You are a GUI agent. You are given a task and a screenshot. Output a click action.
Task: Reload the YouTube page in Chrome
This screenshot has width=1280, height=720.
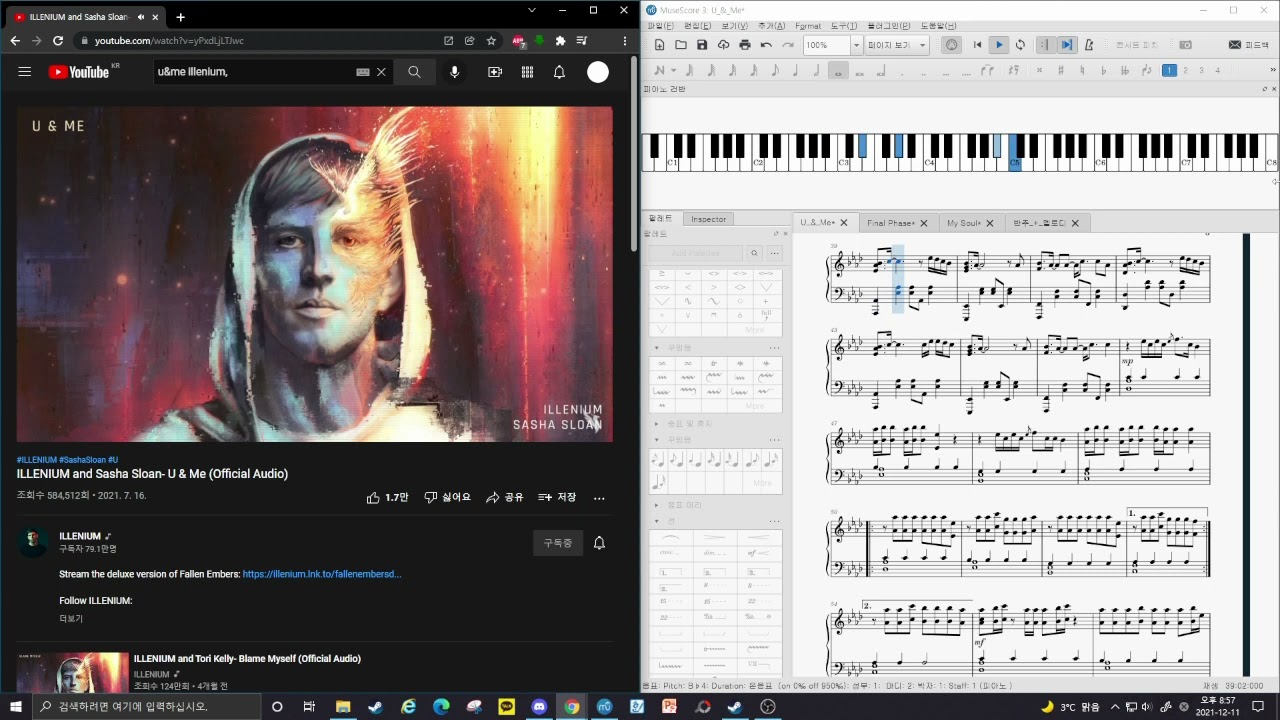tap(57, 41)
